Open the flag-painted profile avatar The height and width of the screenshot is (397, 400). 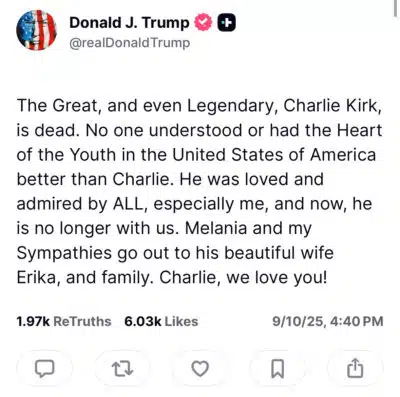37,30
